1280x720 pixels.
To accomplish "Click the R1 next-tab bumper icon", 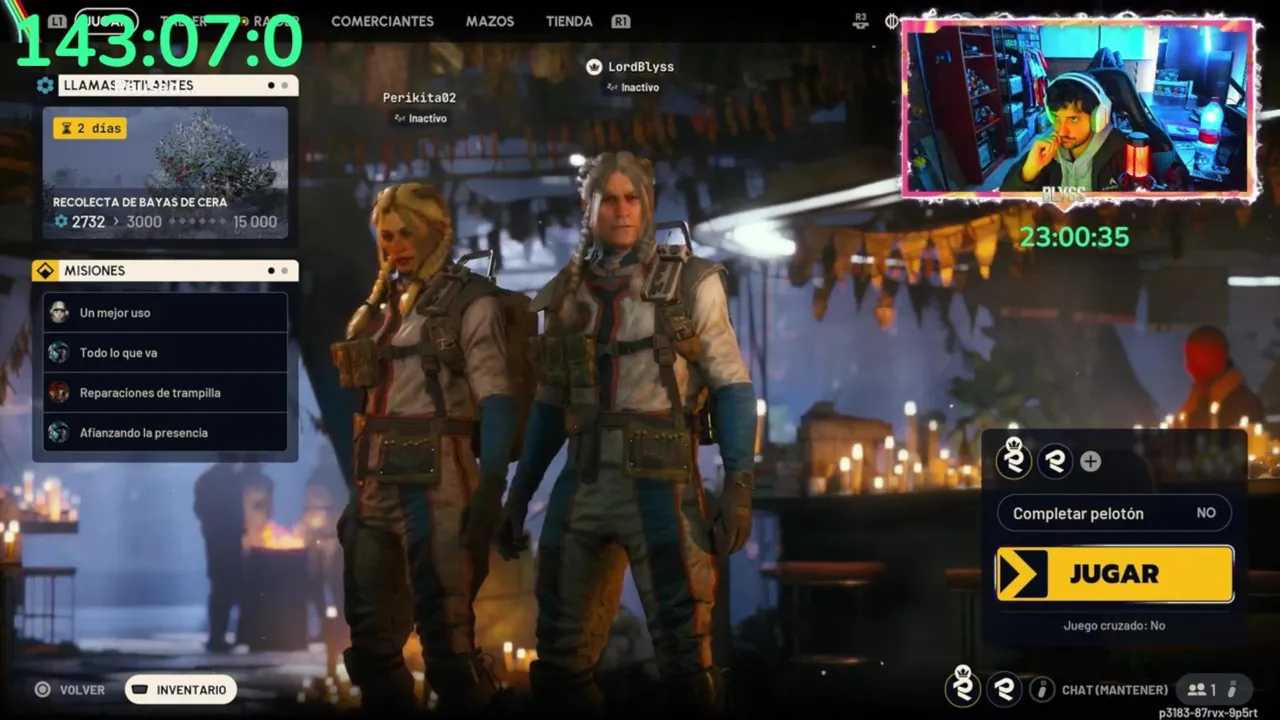I will pyautogui.click(x=620, y=21).
